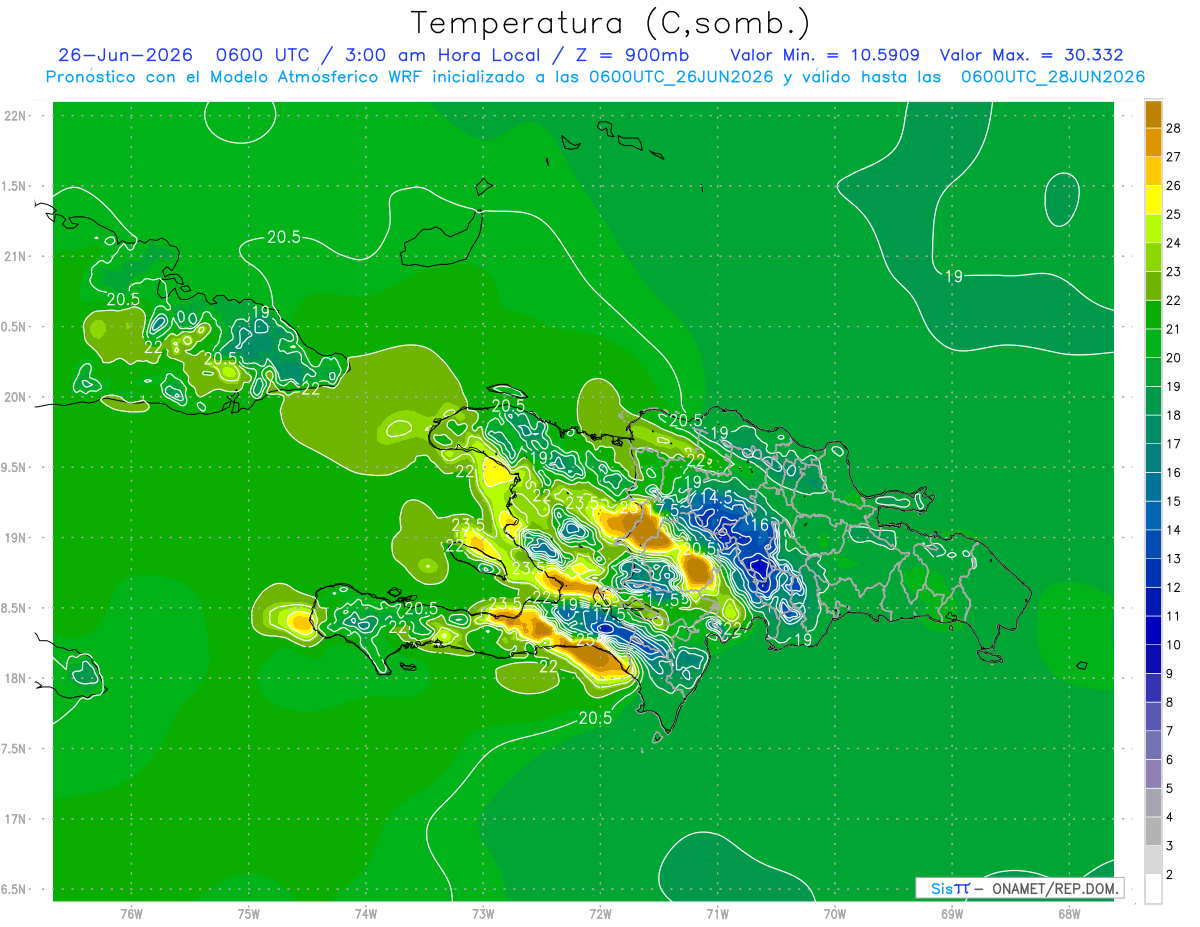This screenshot has height=927, width=1200.
Task: Click the darkest orange swatch atop the color scale
Action: coord(1153,114)
